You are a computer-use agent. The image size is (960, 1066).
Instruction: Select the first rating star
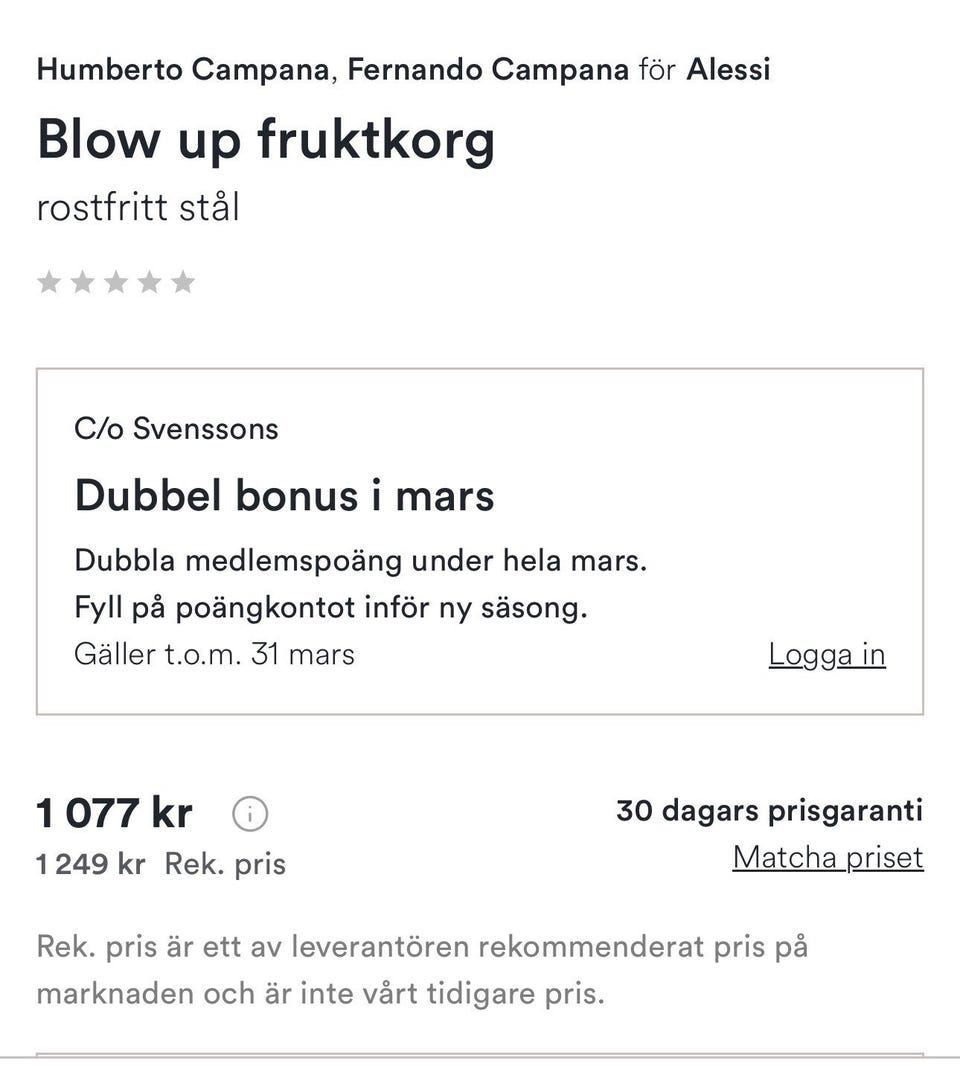(49, 283)
